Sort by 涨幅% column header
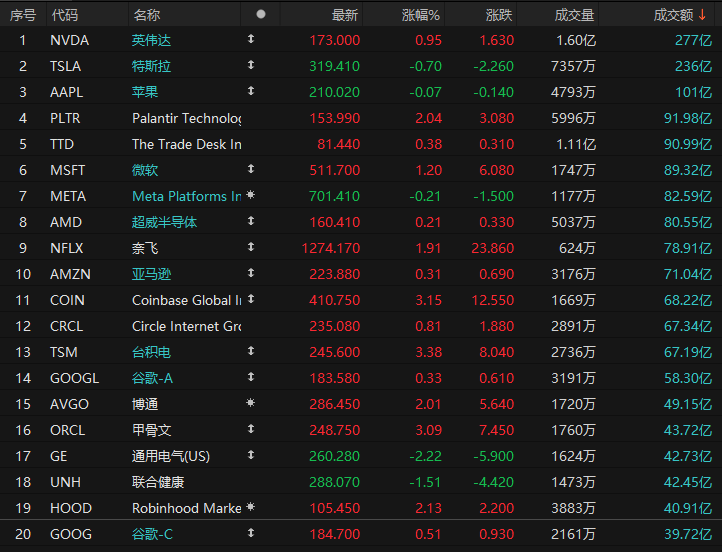This screenshot has width=722, height=552. point(420,15)
